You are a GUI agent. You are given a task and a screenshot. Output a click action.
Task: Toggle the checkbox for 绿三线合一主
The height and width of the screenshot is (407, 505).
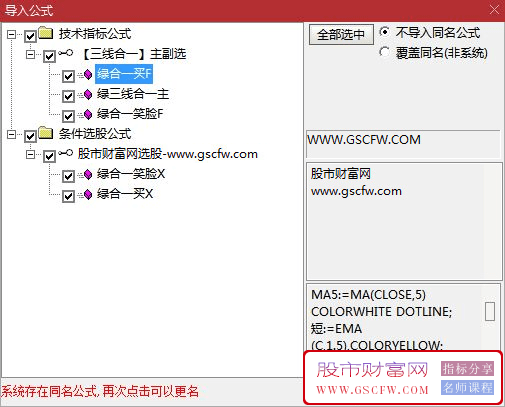tap(68, 96)
